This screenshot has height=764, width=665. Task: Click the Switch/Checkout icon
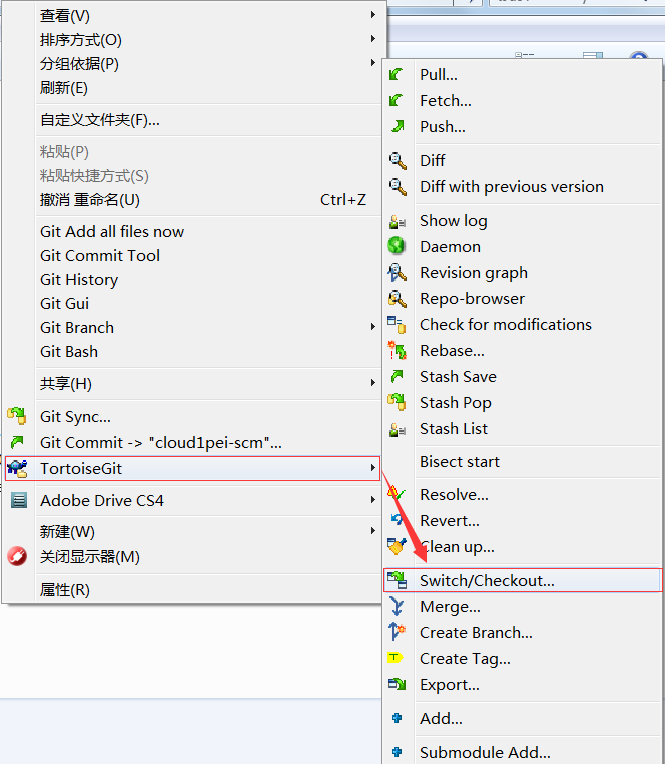[x=397, y=580]
